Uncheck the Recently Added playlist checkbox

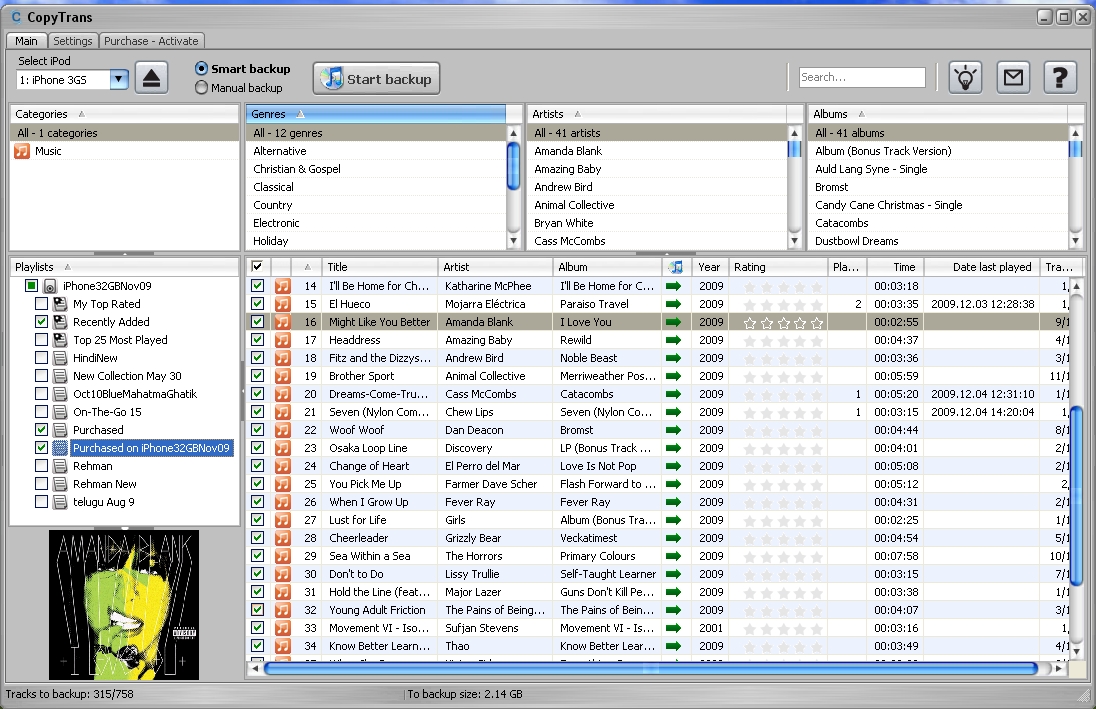41,322
